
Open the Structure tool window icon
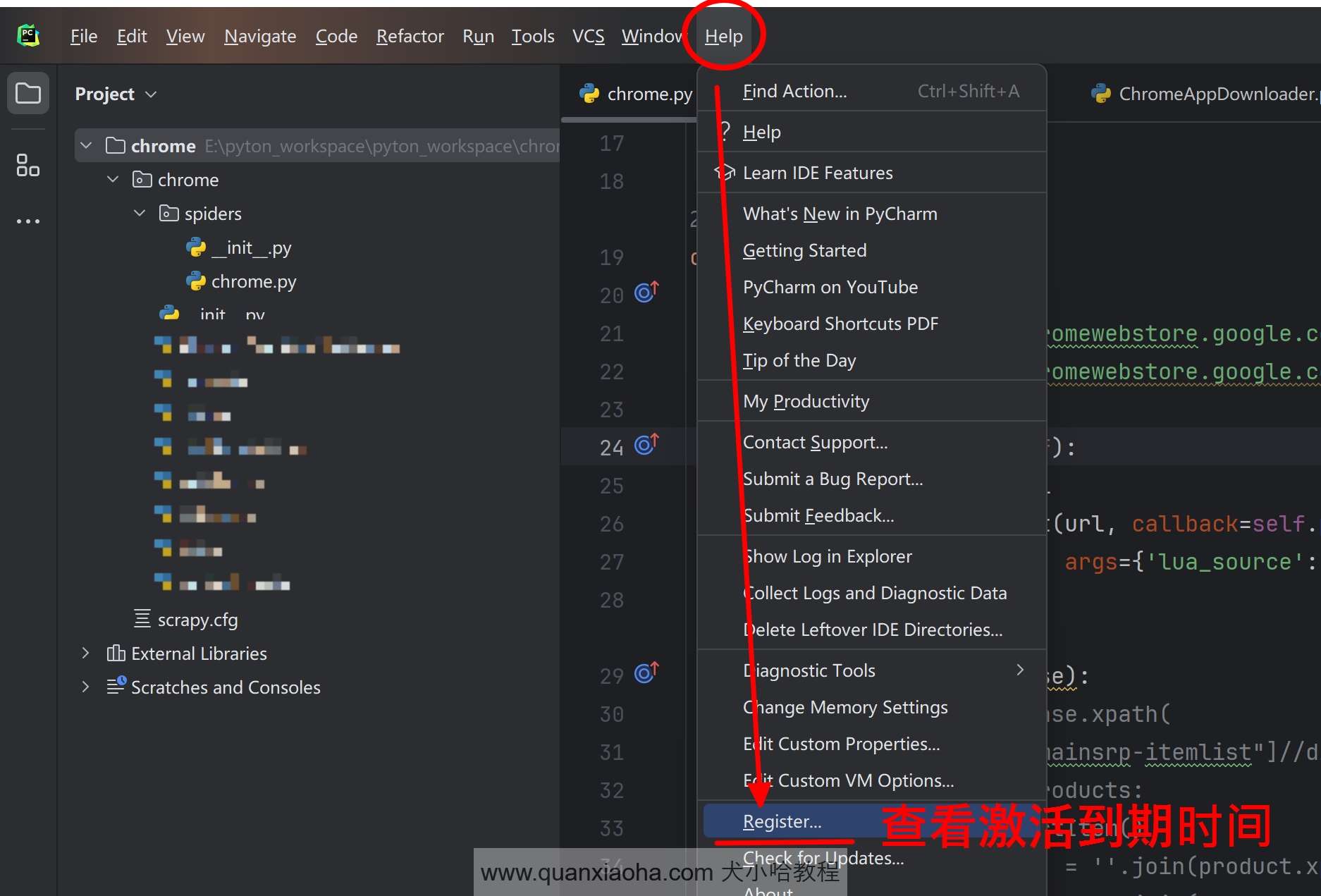(28, 166)
